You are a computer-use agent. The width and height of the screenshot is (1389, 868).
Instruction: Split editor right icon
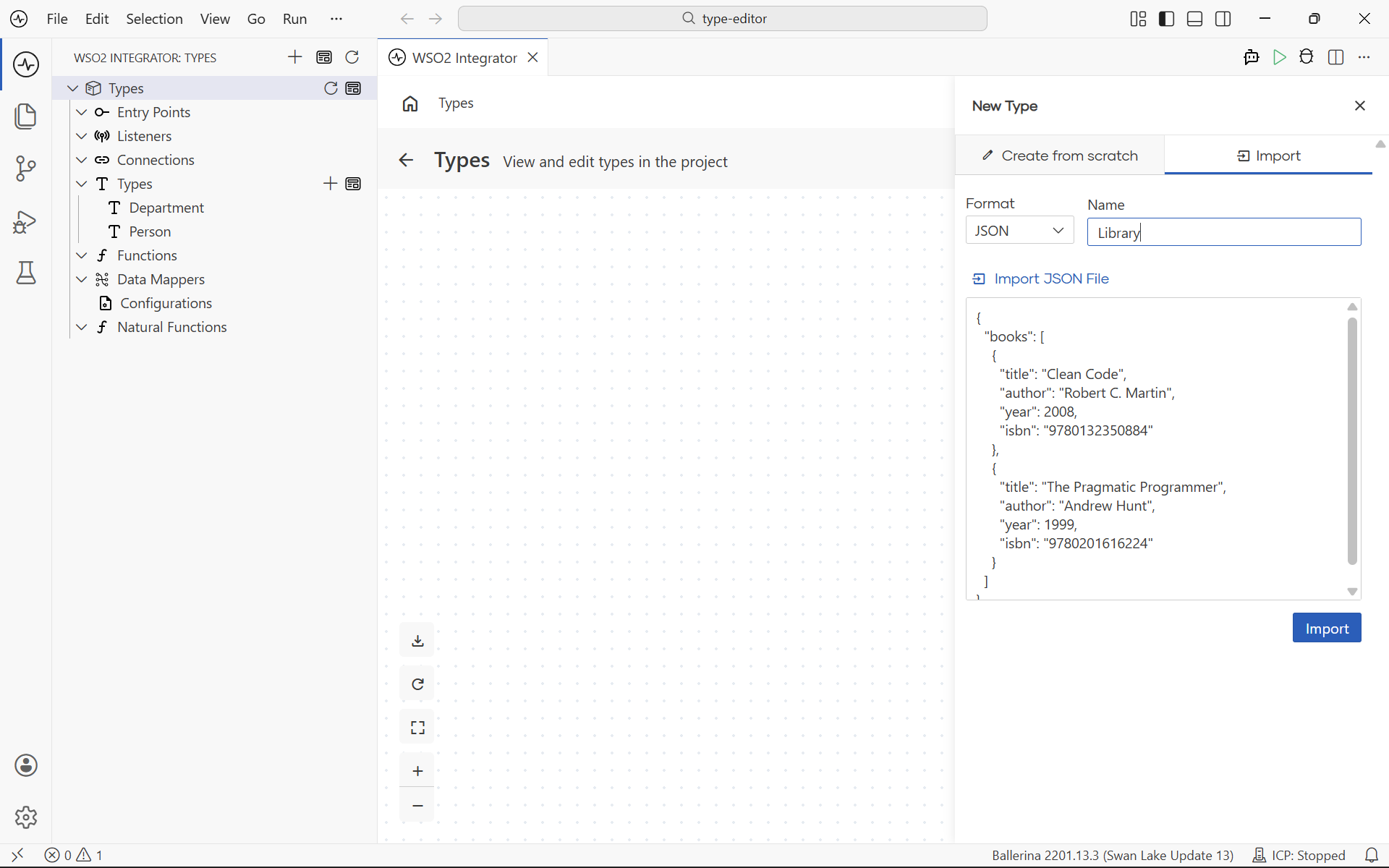coord(1336,57)
